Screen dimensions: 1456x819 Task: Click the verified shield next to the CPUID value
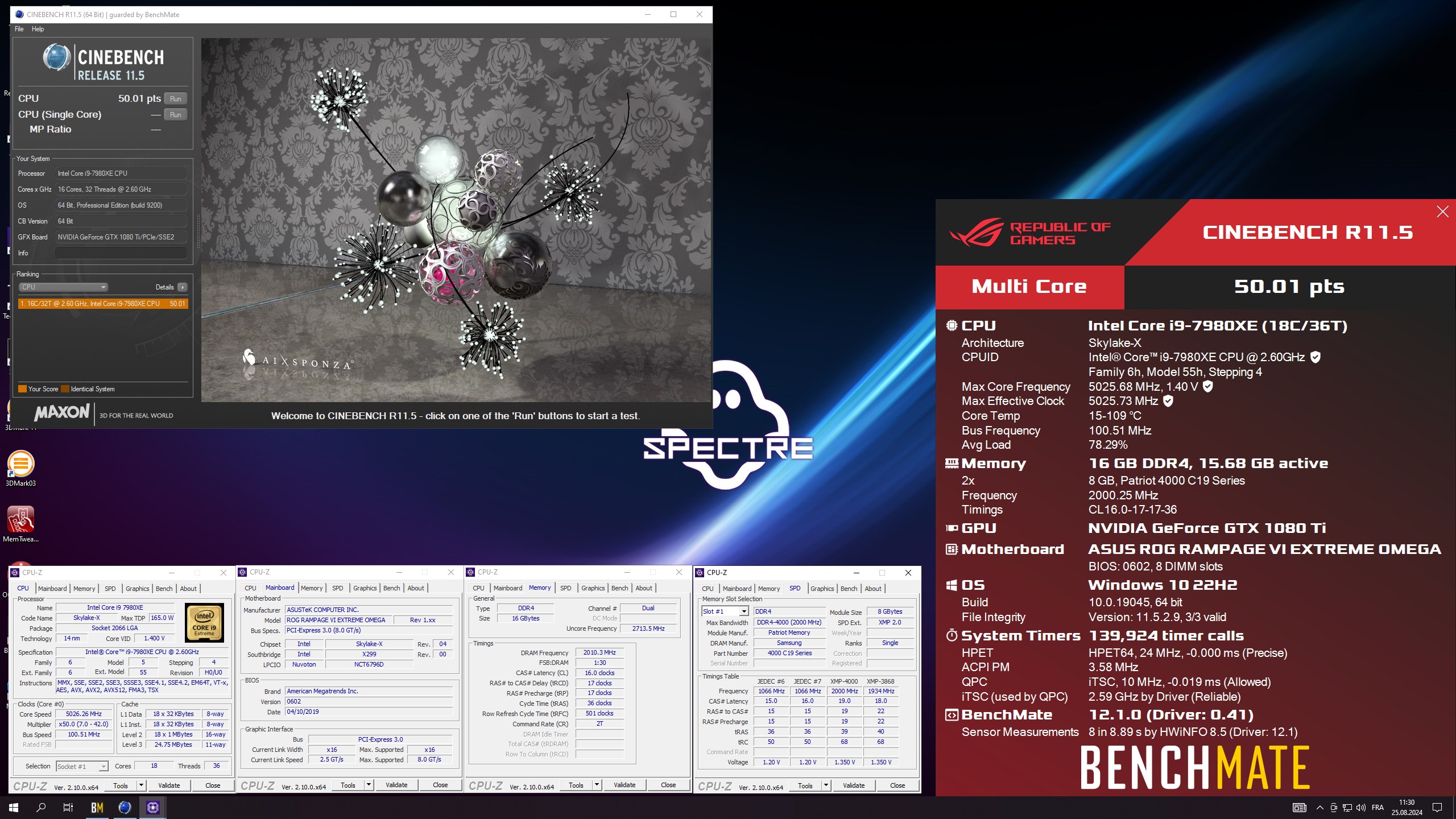(x=1316, y=357)
